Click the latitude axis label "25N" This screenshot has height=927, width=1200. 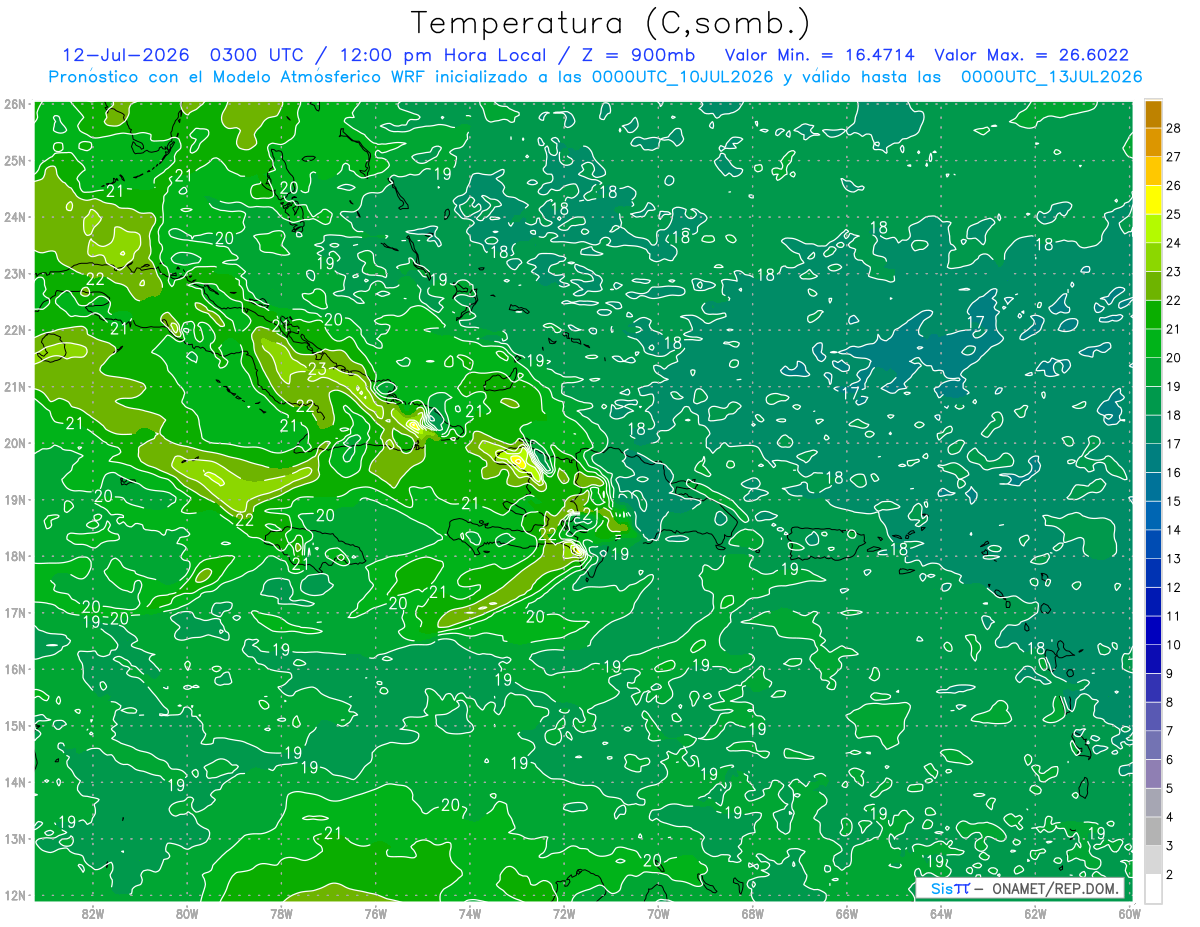pos(16,161)
